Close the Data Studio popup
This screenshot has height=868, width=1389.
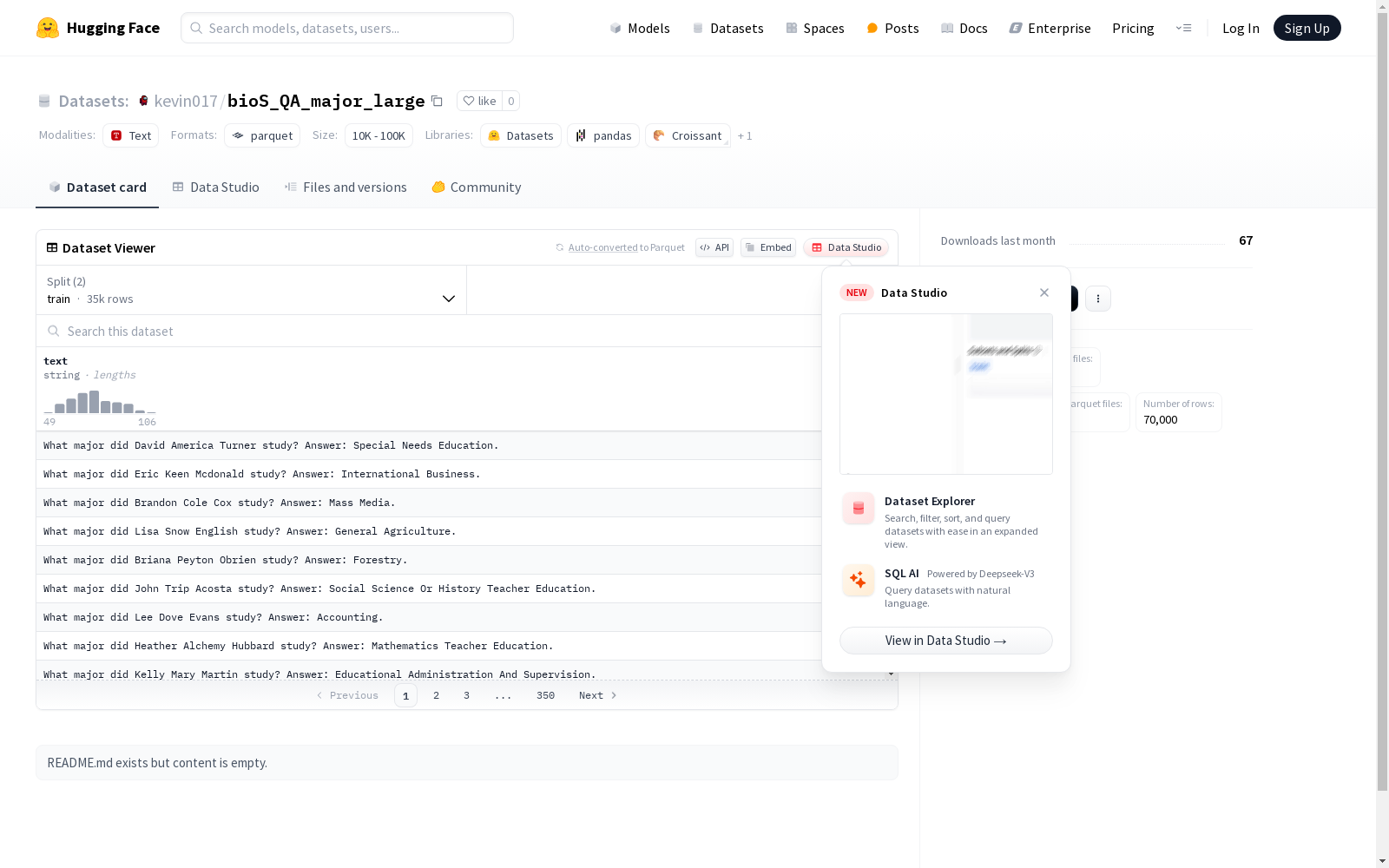tap(1044, 293)
